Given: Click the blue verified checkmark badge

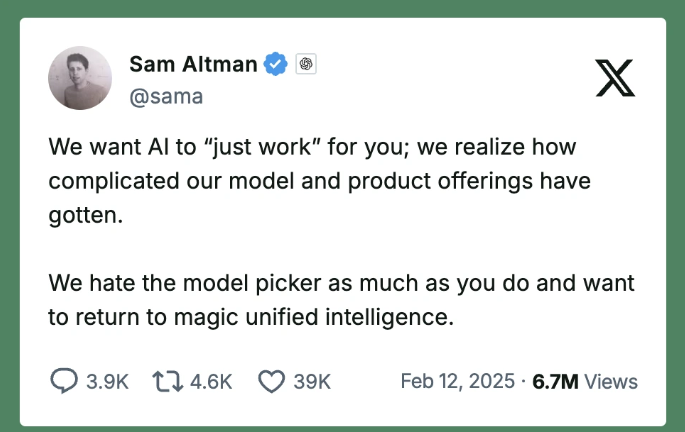Looking at the screenshot, I should click(275, 65).
